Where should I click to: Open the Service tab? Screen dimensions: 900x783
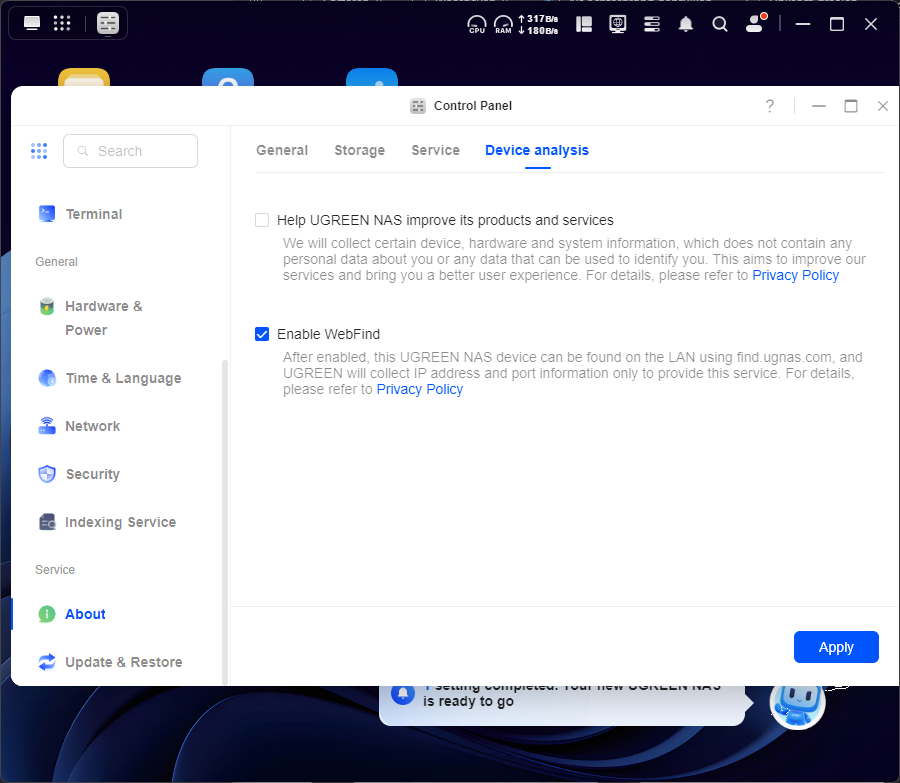pos(435,150)
